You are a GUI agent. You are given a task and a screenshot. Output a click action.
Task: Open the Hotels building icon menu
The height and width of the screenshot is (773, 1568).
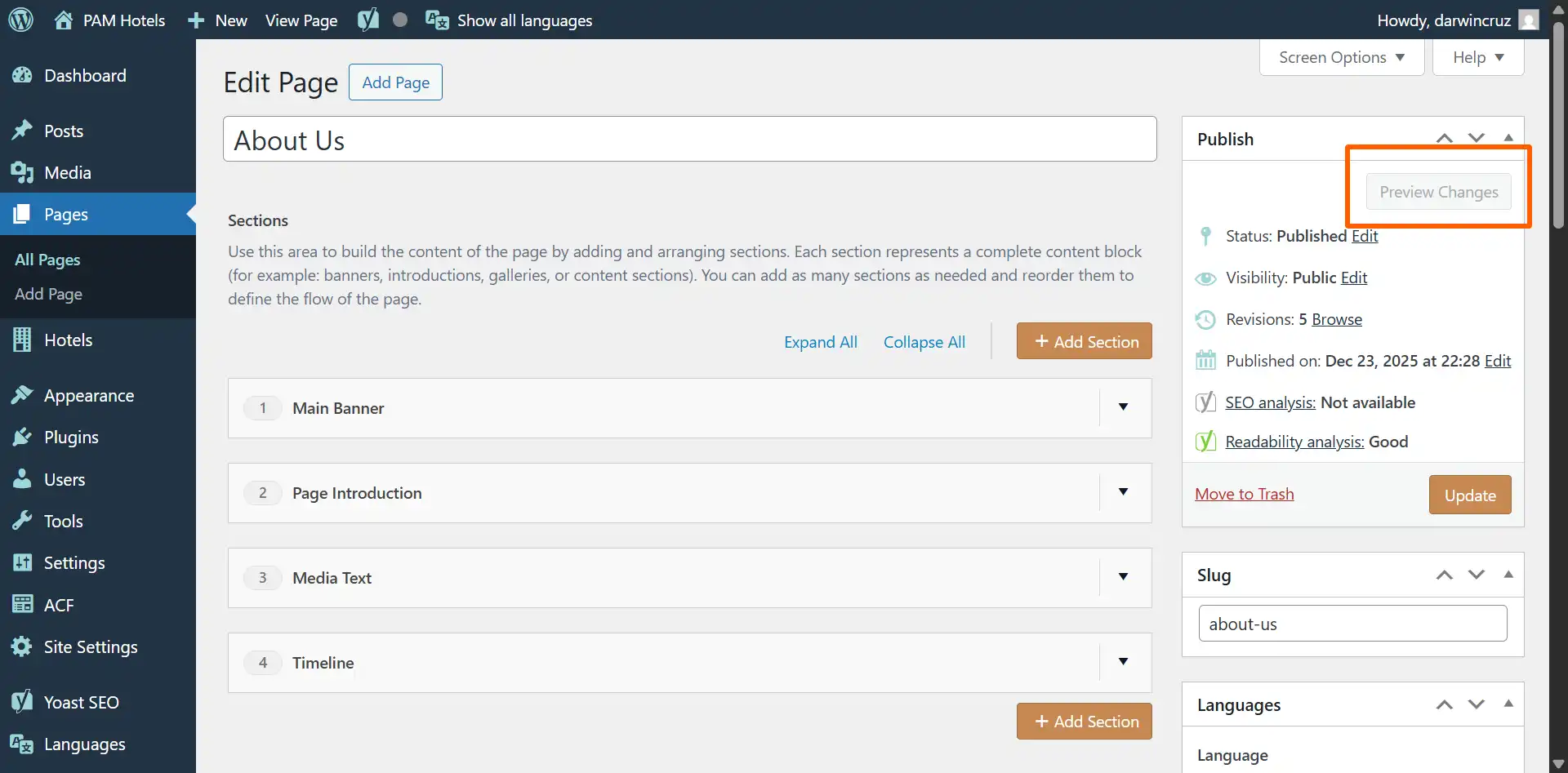[22, 340]
